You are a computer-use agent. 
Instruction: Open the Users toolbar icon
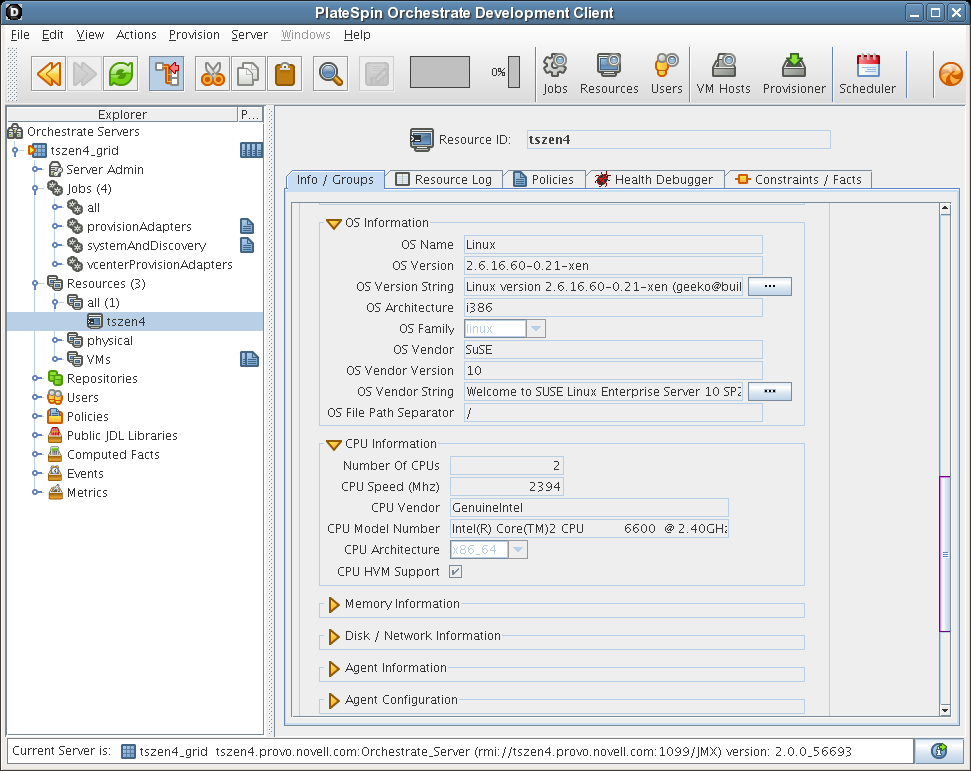(666, 74)
